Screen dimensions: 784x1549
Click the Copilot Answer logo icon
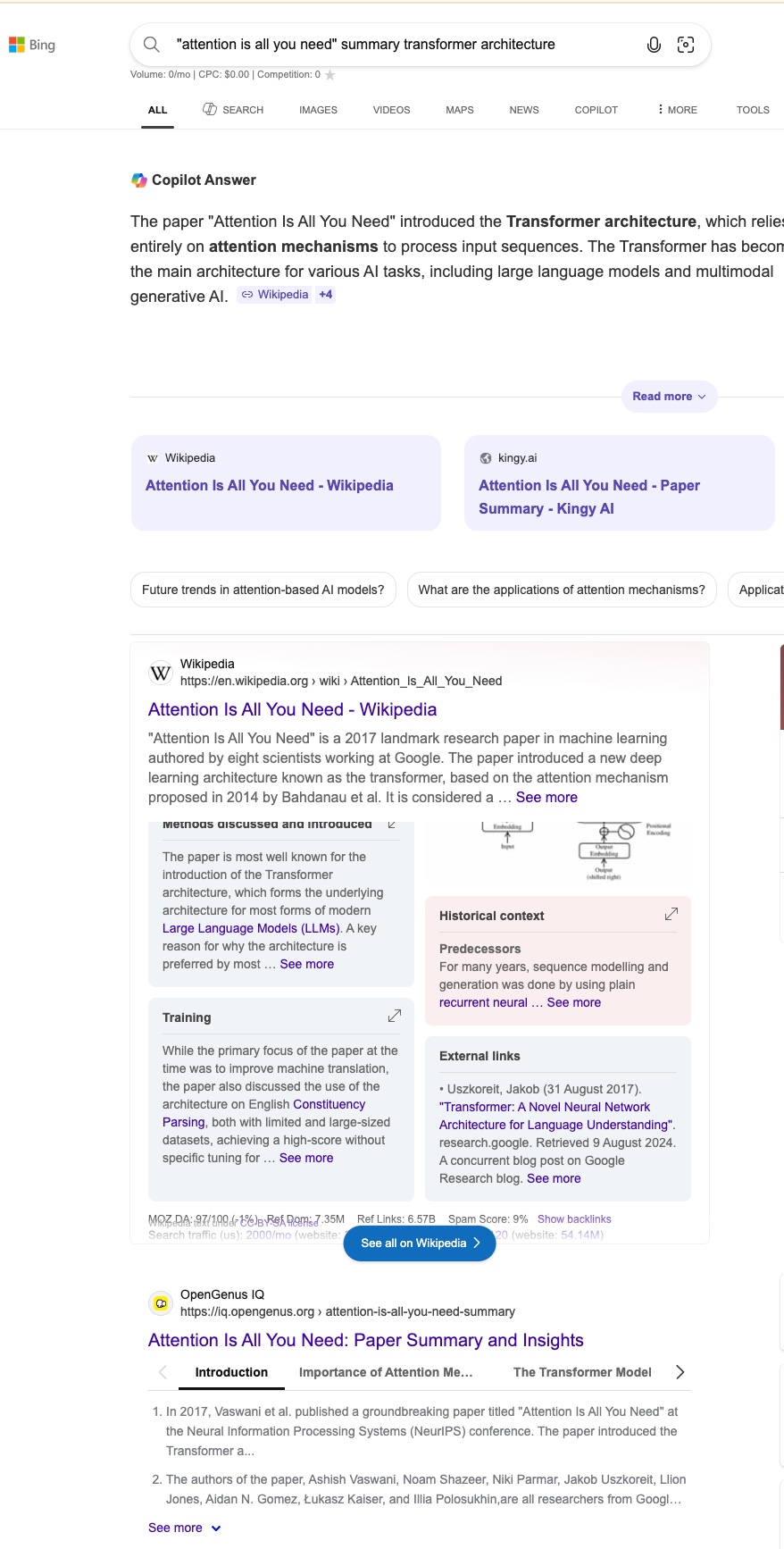139,180
